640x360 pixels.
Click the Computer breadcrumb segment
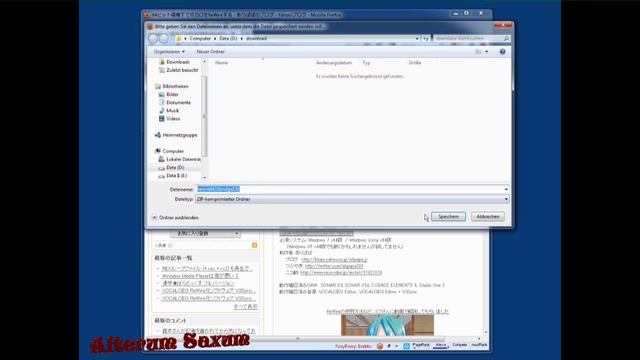200,38
